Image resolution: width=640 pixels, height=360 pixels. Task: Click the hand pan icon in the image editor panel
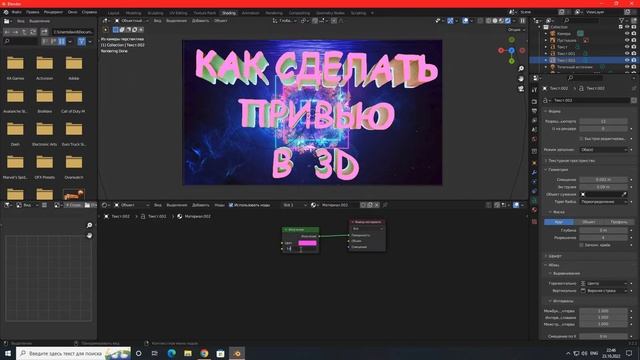click(x=89, y=236)
